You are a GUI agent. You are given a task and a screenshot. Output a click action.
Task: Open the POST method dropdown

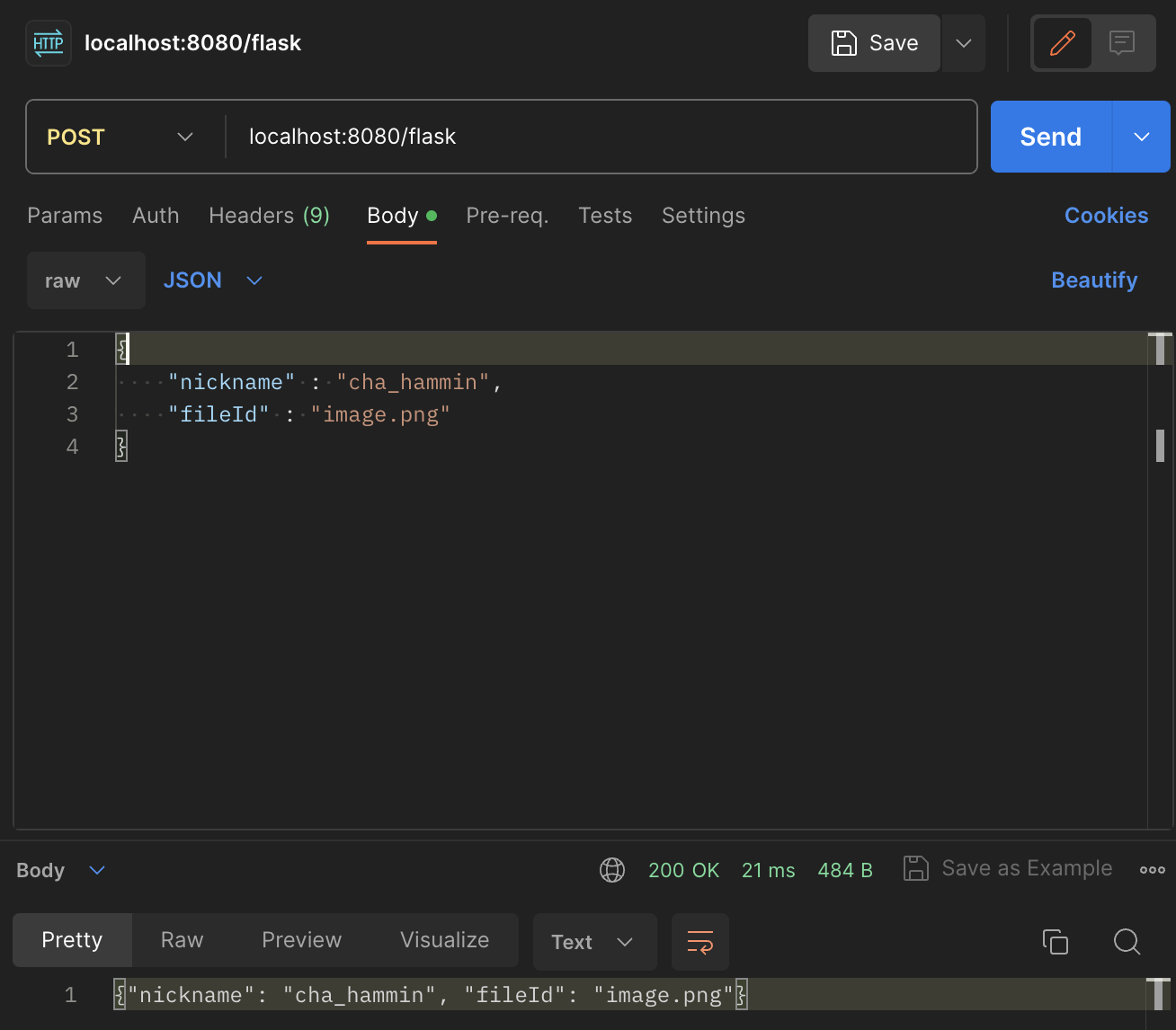[x=120, y=137]
